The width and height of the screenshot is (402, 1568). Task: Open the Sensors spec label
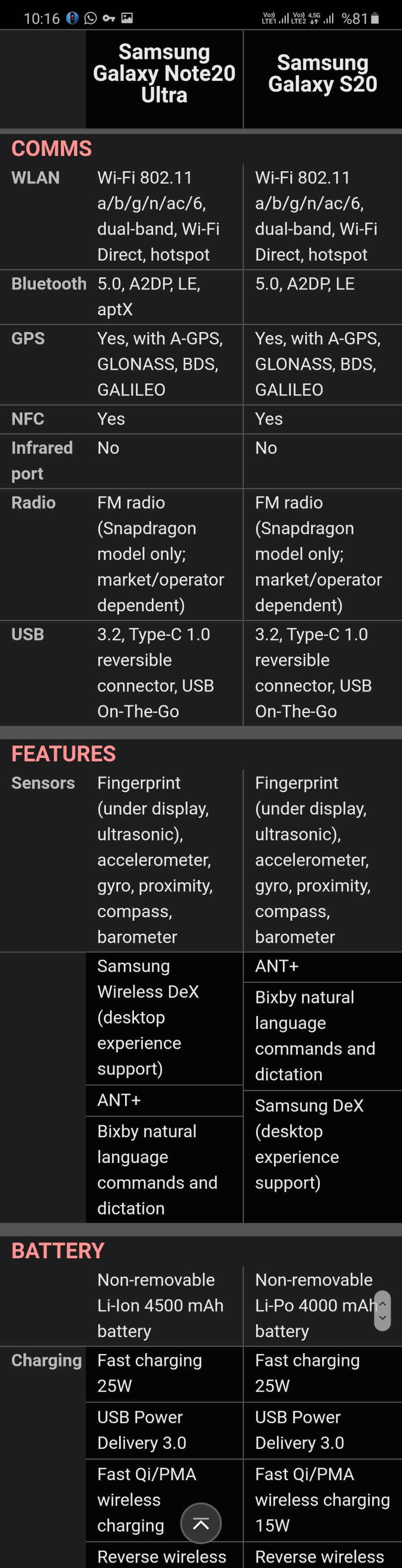[43, 783]
